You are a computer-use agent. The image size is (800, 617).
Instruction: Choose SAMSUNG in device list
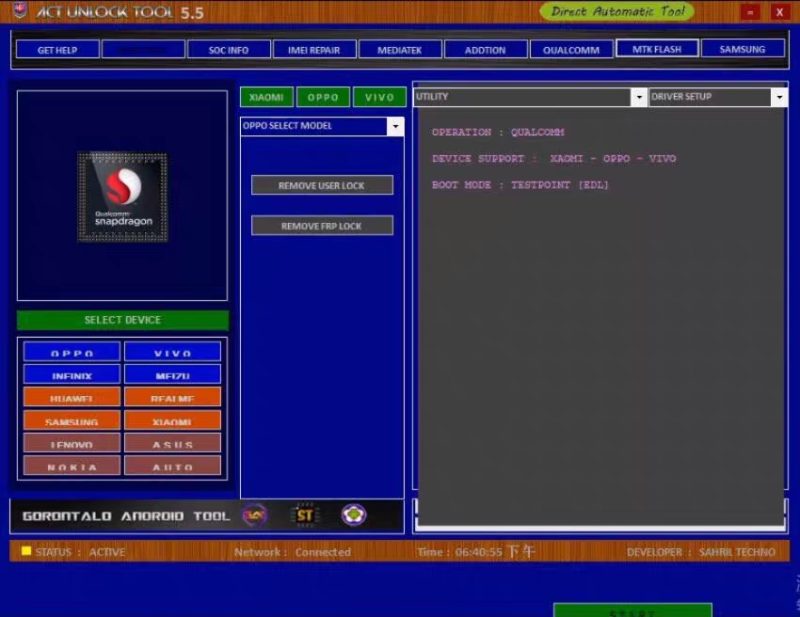(72, 420)
